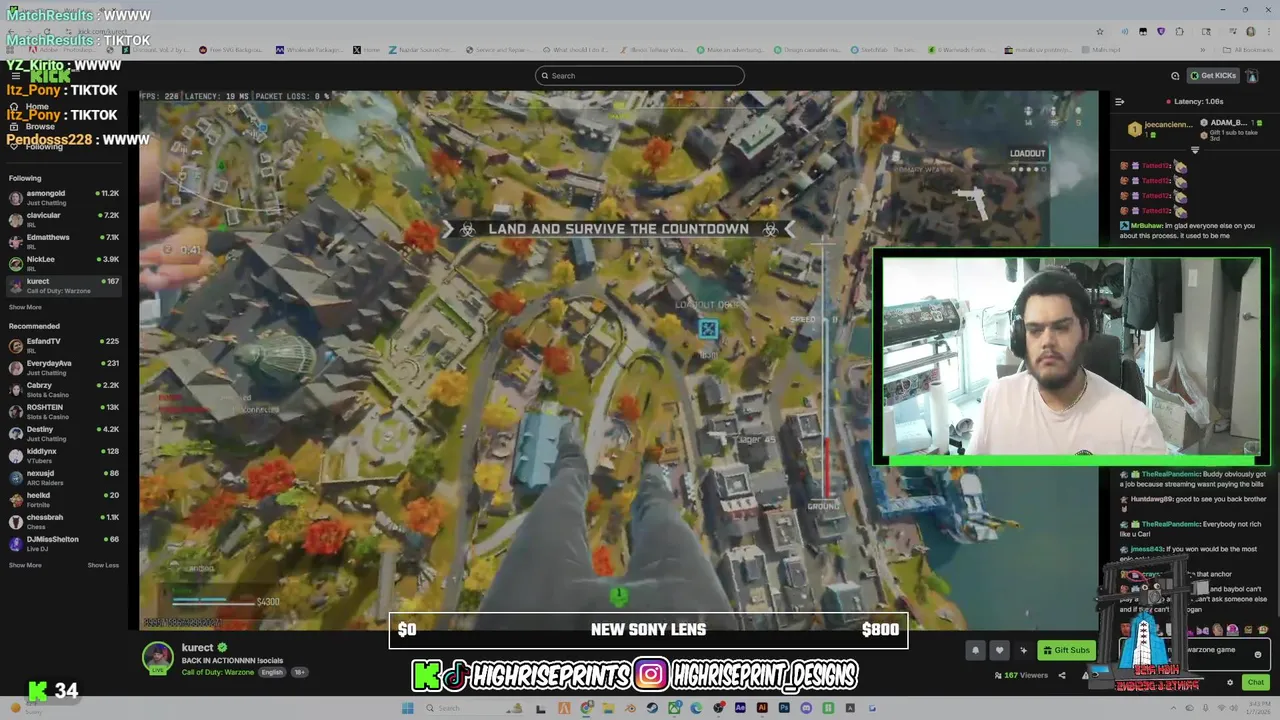Screen dimensions: 1280x720
Task: Open the asmongold channel in Following
Action: click(64, 197)
